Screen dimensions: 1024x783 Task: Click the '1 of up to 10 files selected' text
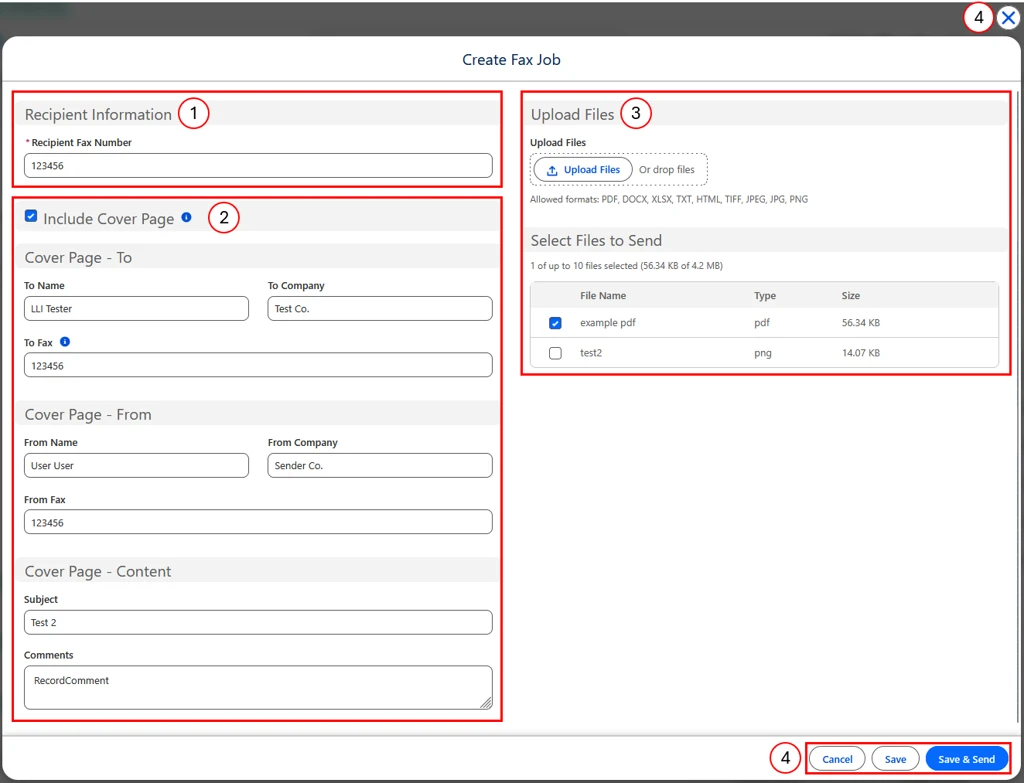click(626, 266)
